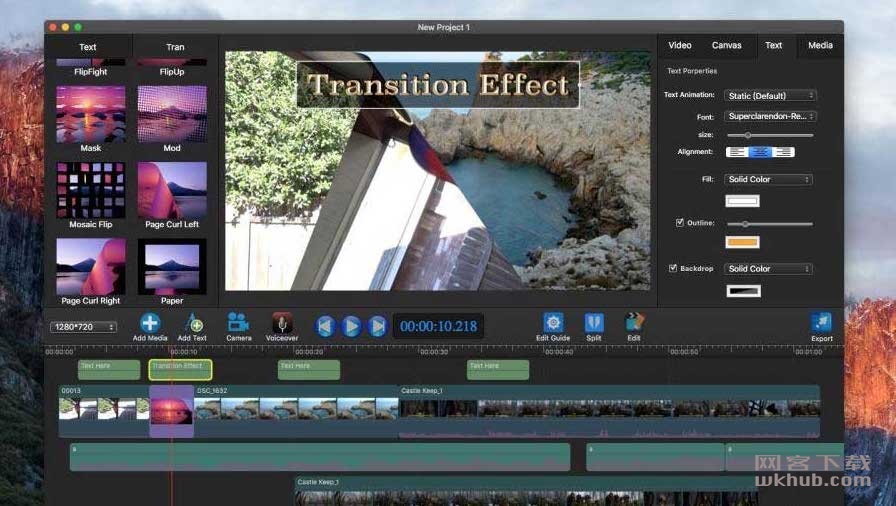Start a Voiceover recording
The width and height of the screenshot is (896, 506).
pyautogui.click(x=282, y=323)
